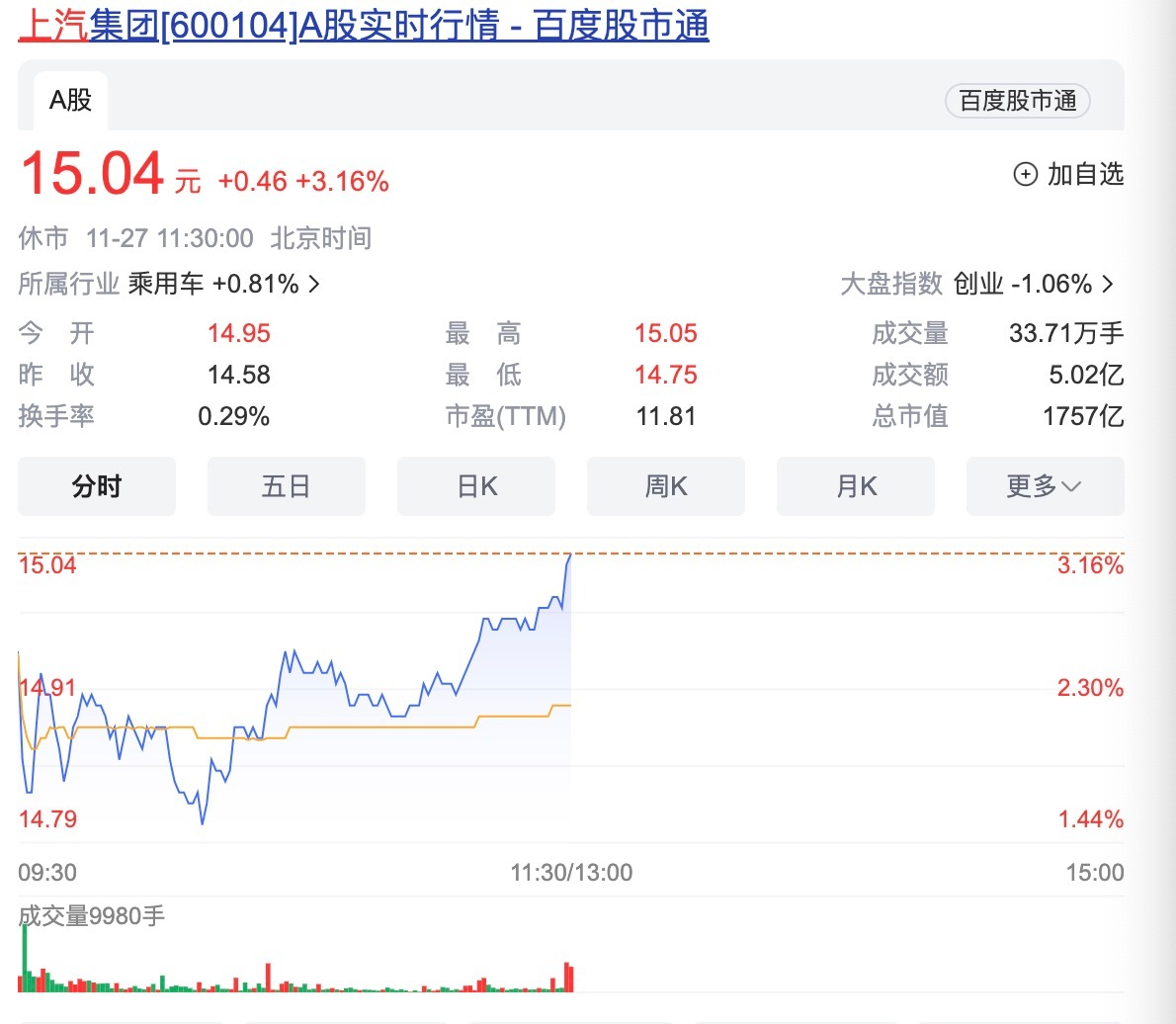This screenshot has width=1176, height=1024.
Task: Click the last red volume bar
Action: point(570,979)
